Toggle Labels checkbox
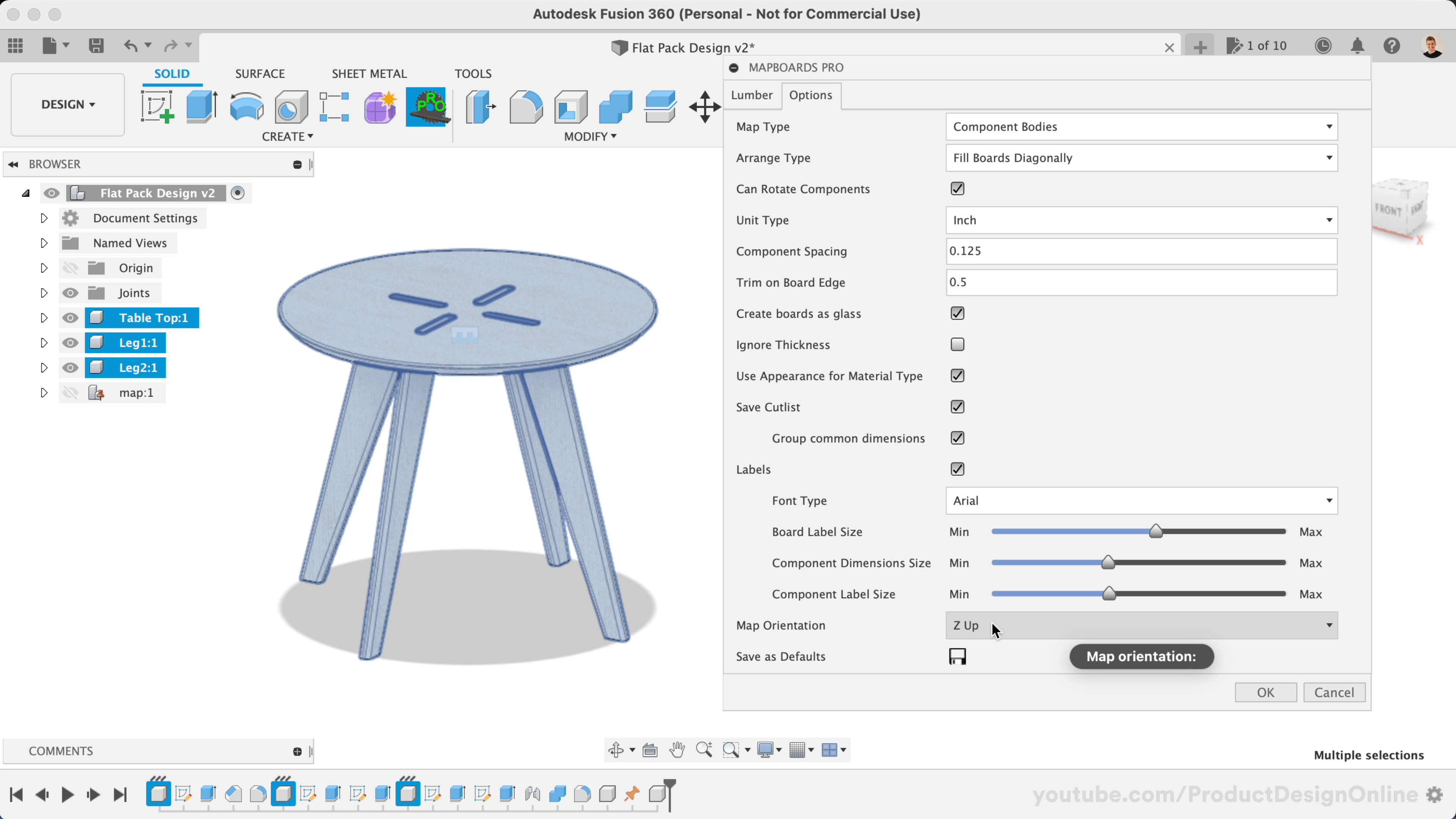The width and height of the screenshot is (1456, 819). click(957, 469)
